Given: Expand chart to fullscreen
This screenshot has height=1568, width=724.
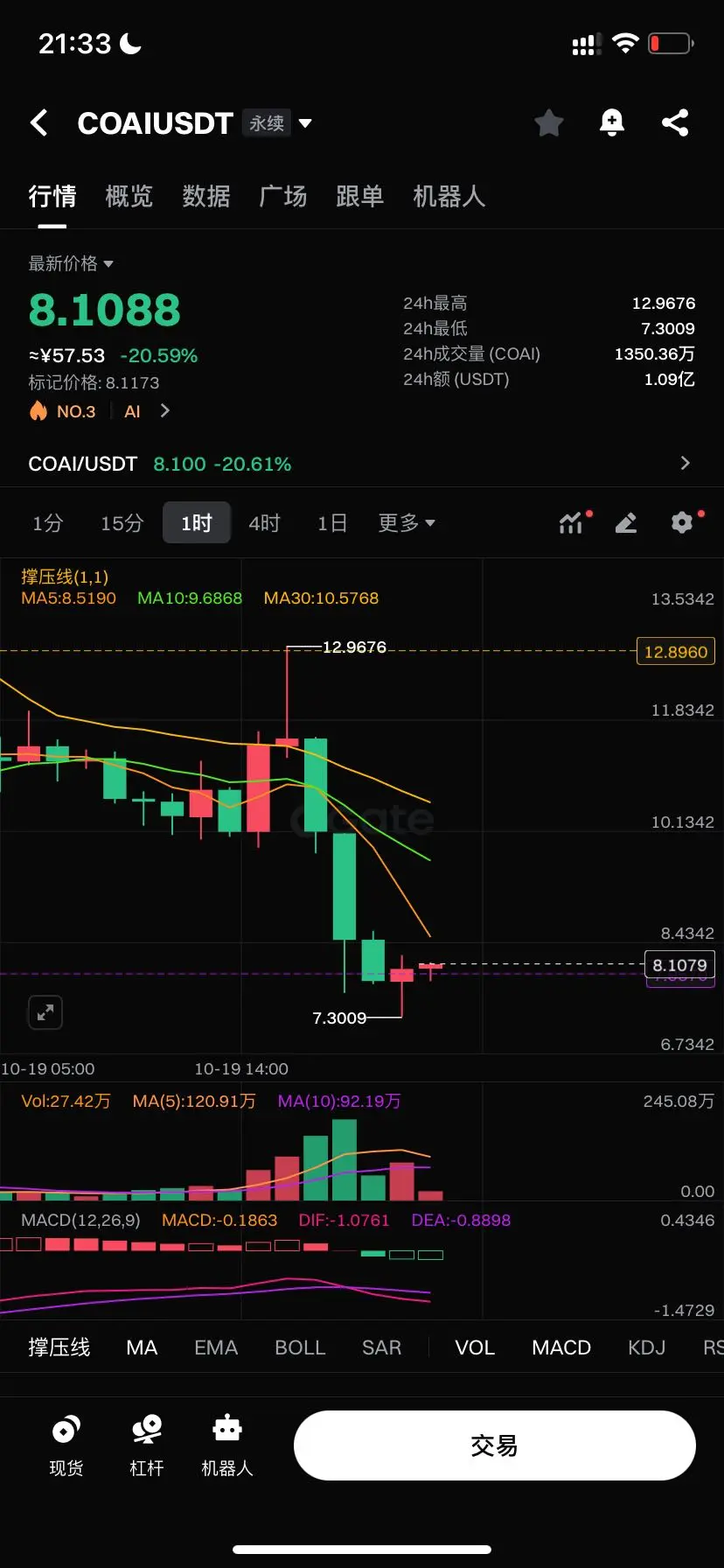Looking at the screenshot, I should (45, 1013).
